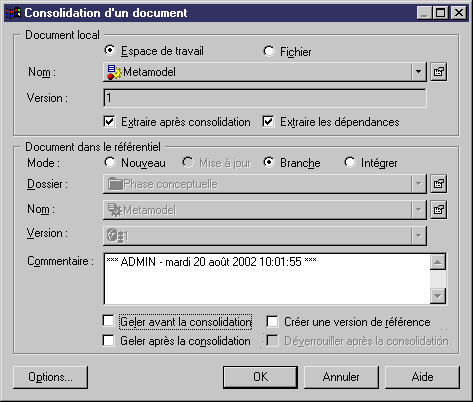Open the Options... button
Viewport: 473px width, 402px height.
50,377
